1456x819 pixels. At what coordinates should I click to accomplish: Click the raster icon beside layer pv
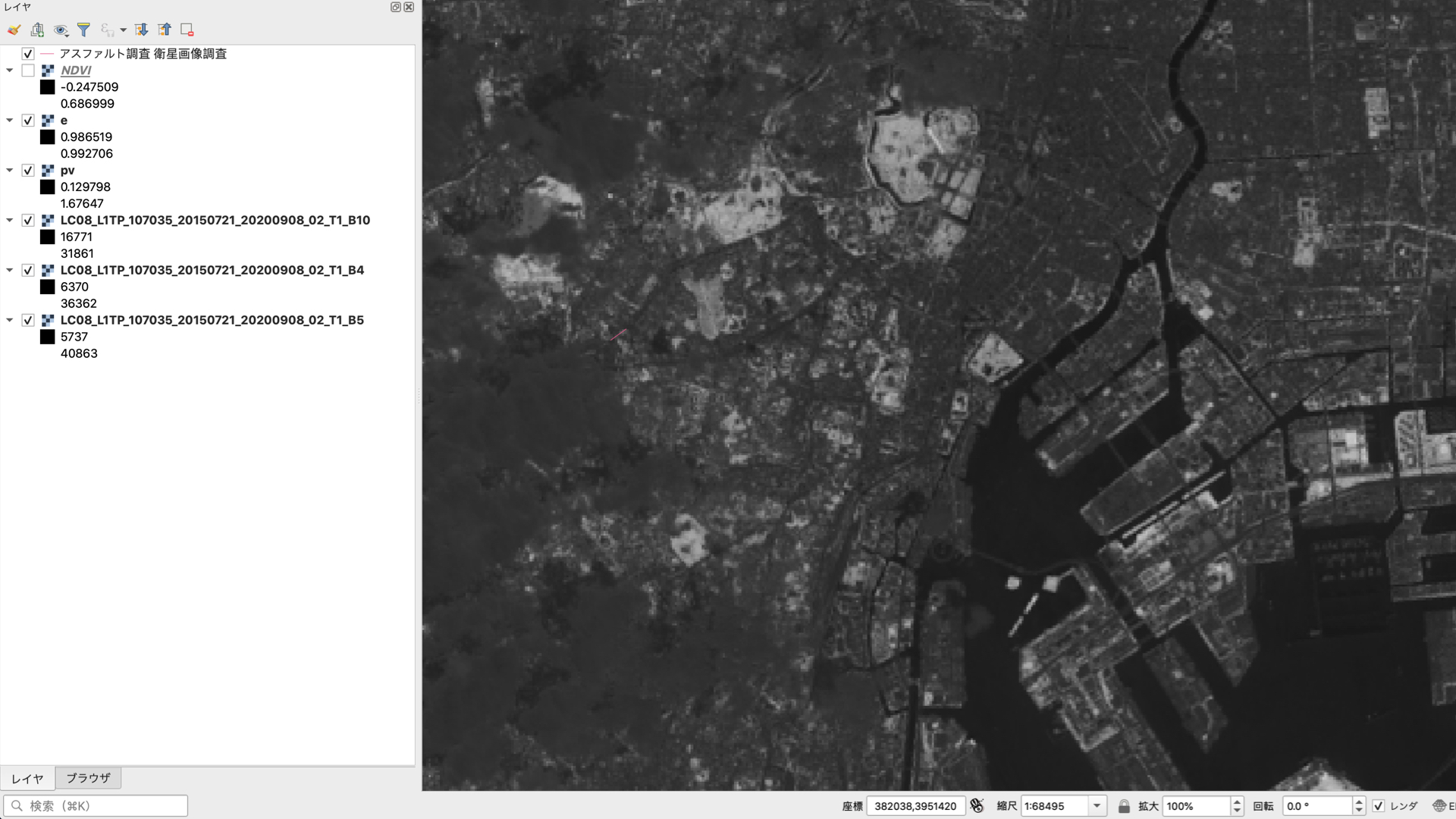tap(47, 171)
